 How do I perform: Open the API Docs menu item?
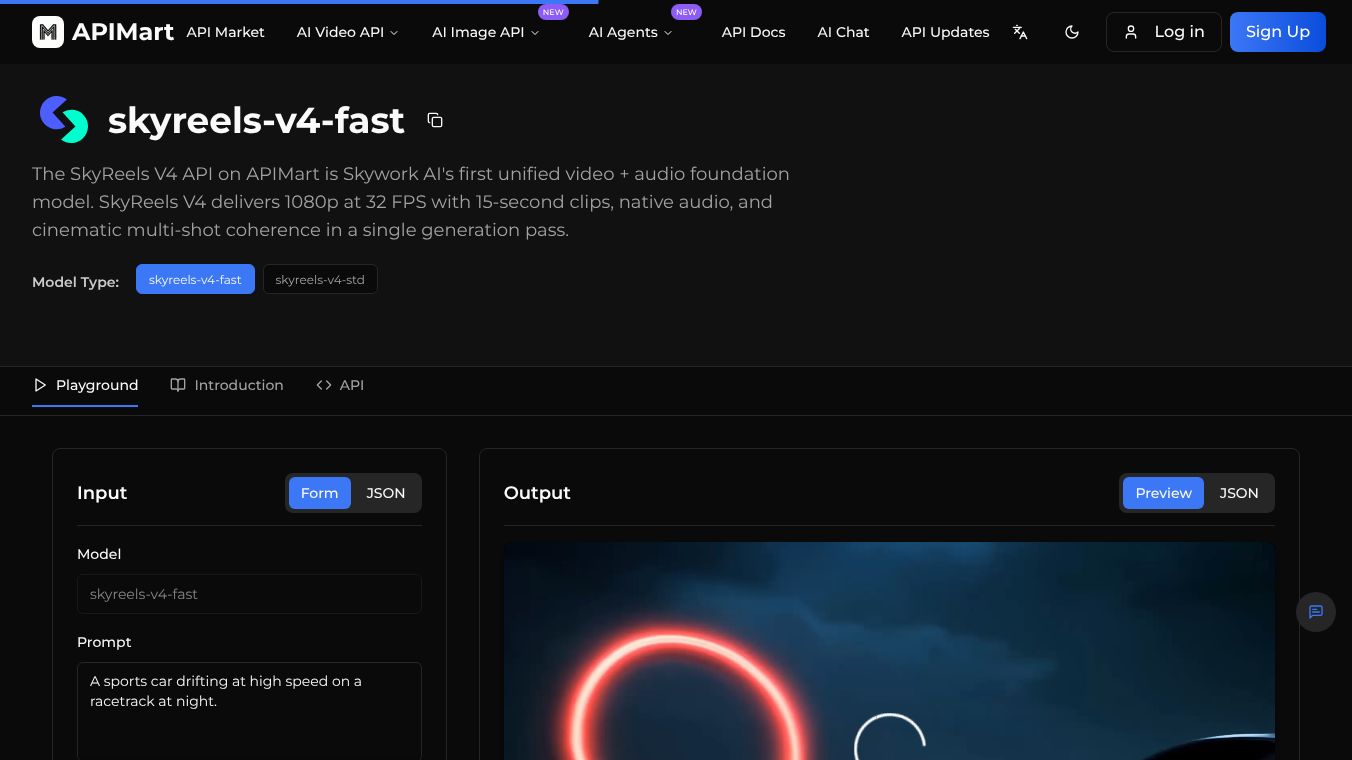753,32
